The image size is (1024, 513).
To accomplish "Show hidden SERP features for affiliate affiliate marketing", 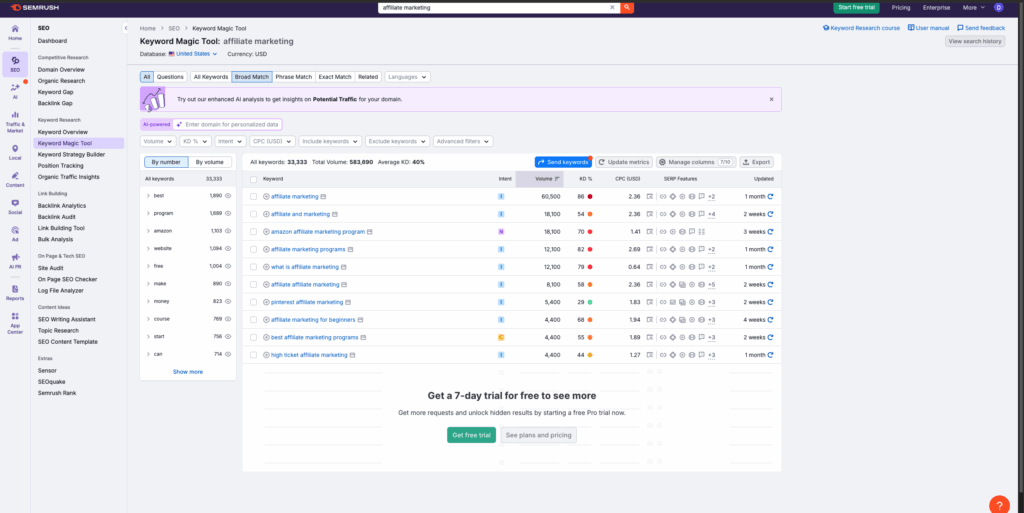I will (711, 285).
